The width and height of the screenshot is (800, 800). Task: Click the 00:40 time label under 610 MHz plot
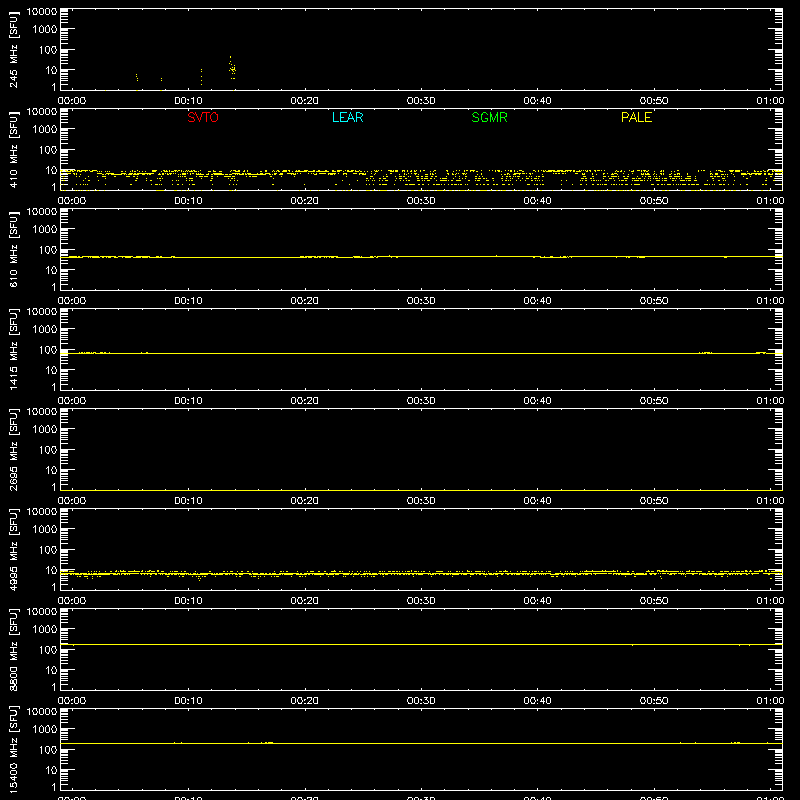click(x=537, y=301)
